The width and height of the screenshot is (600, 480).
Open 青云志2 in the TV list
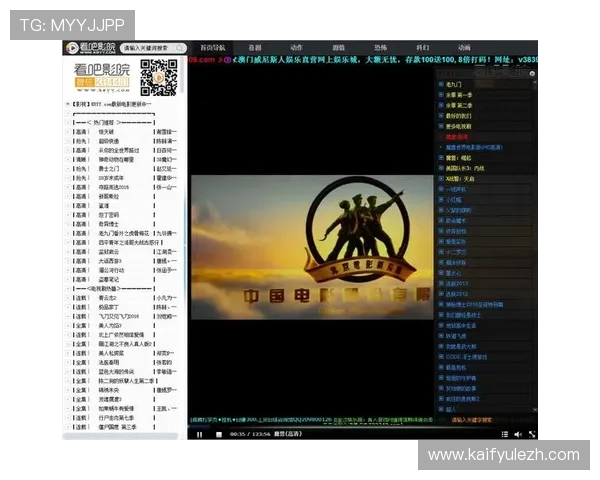tap(108, 298)
